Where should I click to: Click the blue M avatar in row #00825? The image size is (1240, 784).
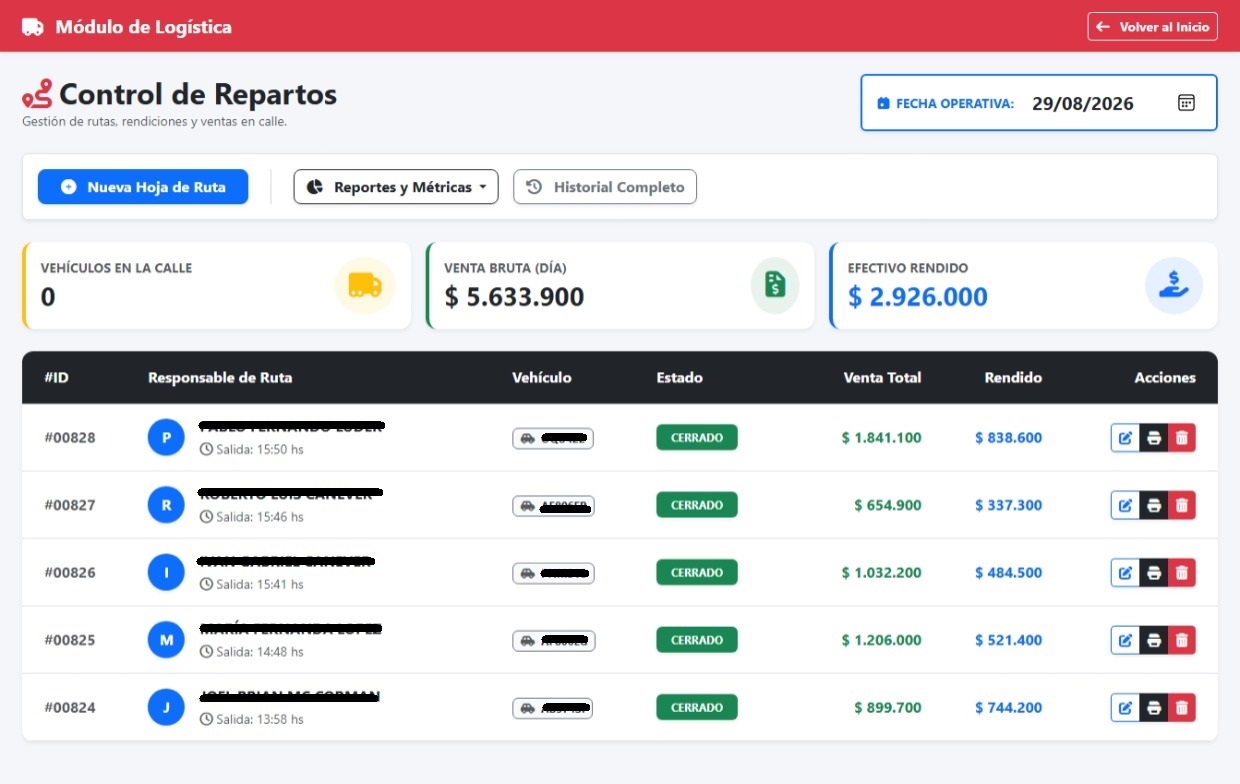[x=166, y=640]
